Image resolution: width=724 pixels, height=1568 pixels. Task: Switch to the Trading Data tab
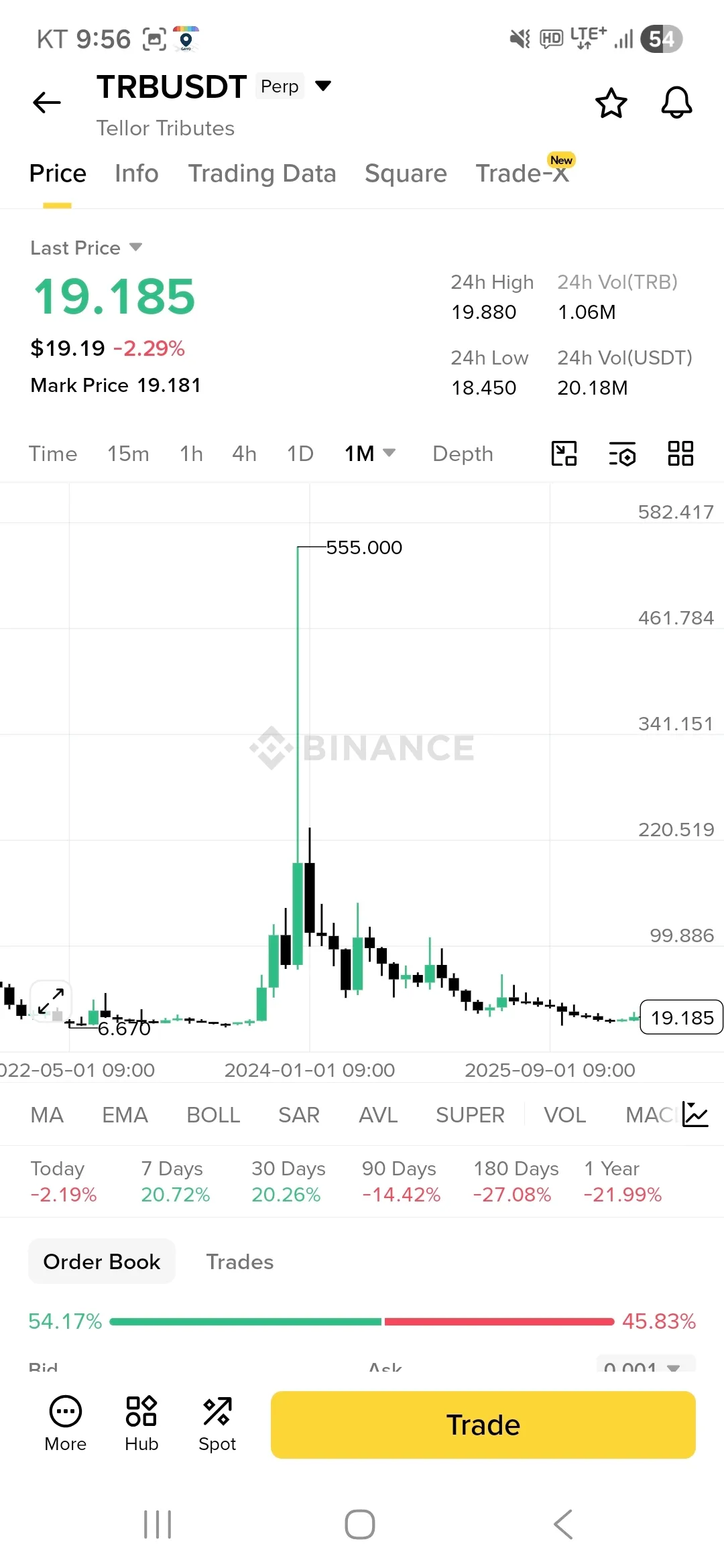coord(261,174)
